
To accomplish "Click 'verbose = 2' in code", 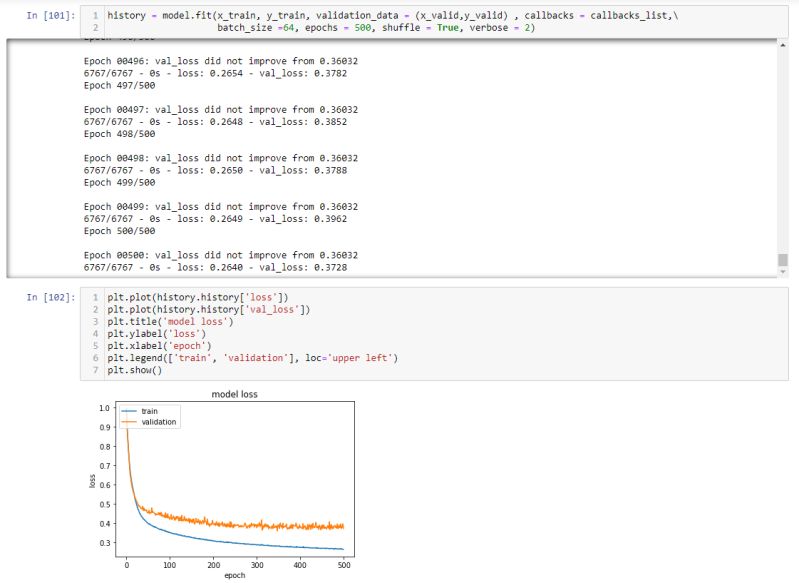I will point(499,28).
